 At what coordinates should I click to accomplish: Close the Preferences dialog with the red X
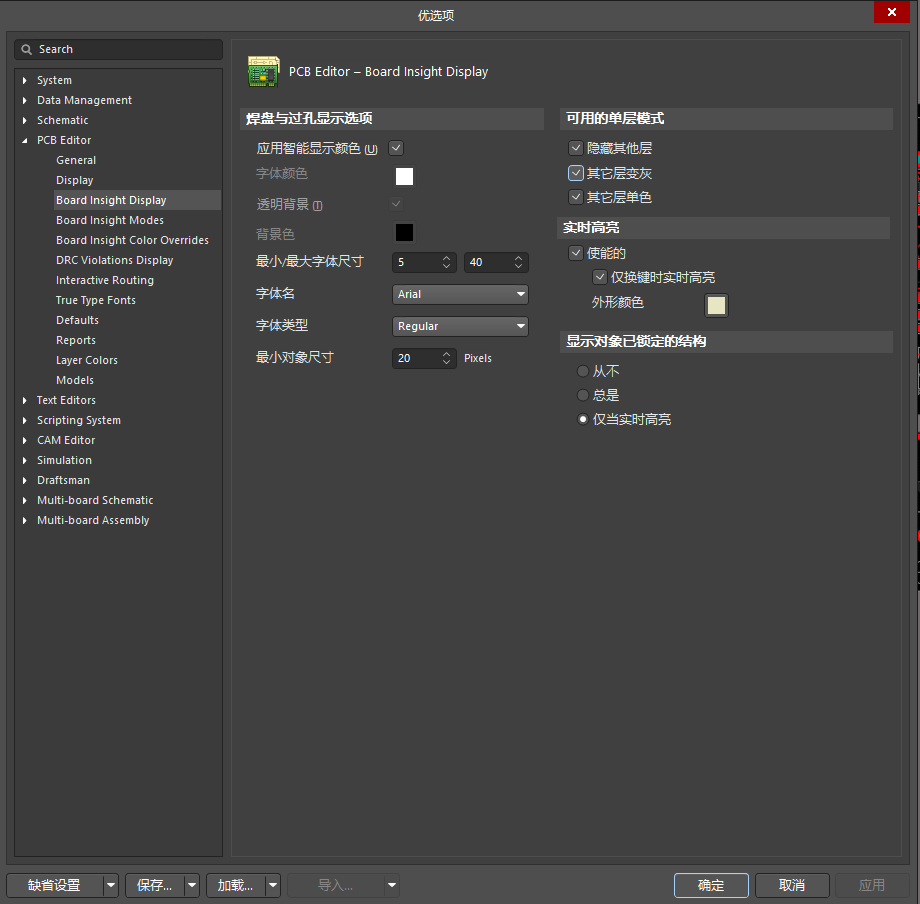point(891,12)
